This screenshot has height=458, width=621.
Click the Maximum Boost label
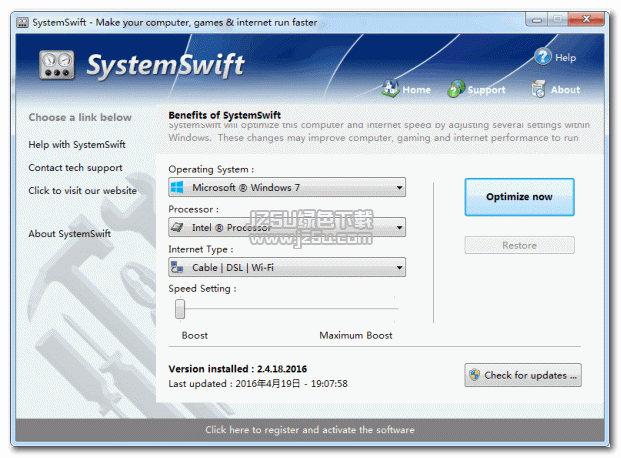pos(356,336)
